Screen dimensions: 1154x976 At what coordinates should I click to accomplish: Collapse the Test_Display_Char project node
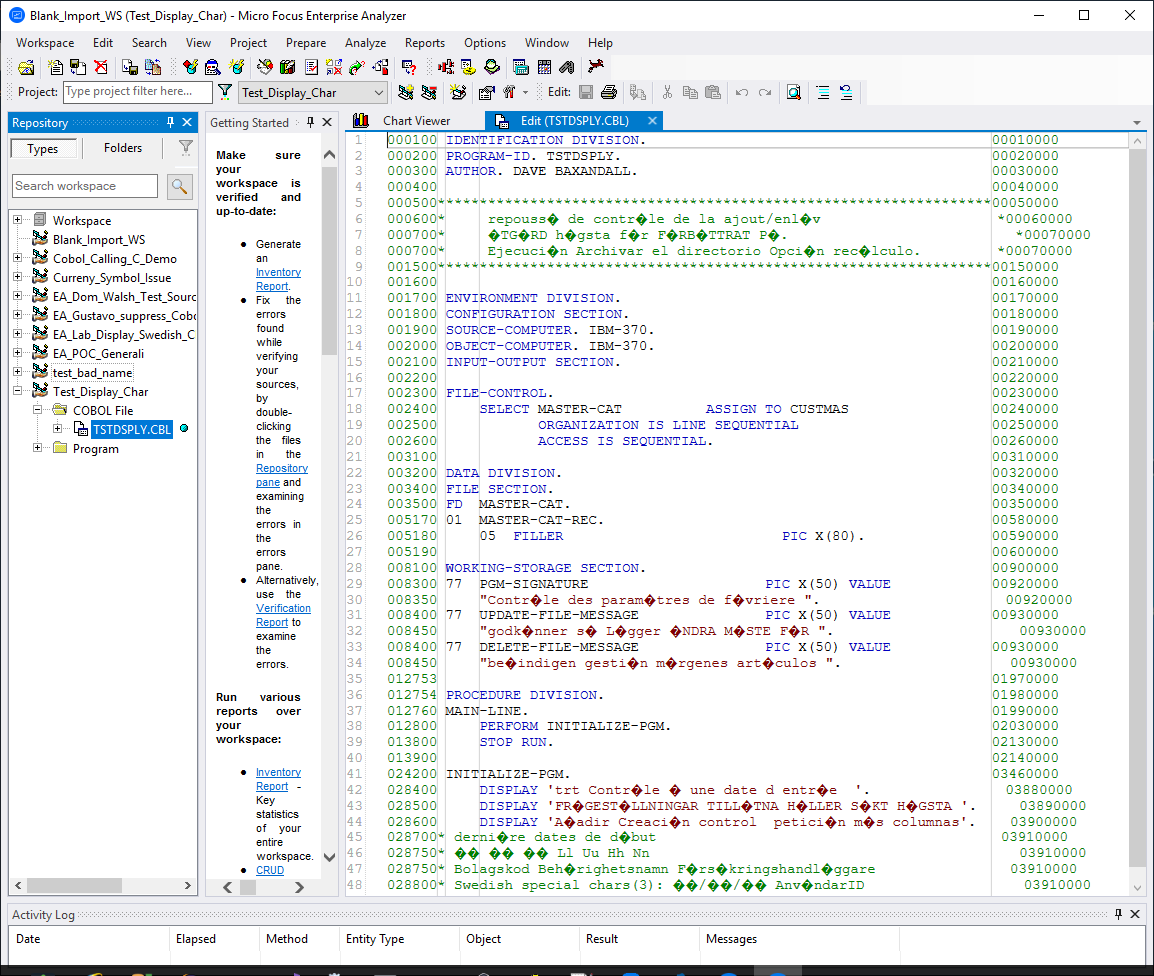coord(19,391)
